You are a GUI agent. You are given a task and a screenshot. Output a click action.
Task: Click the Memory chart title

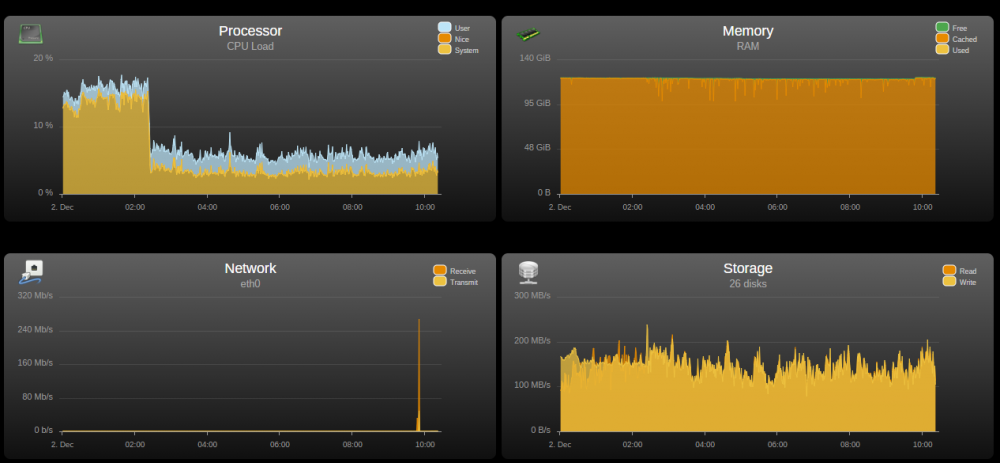point(747,31)
